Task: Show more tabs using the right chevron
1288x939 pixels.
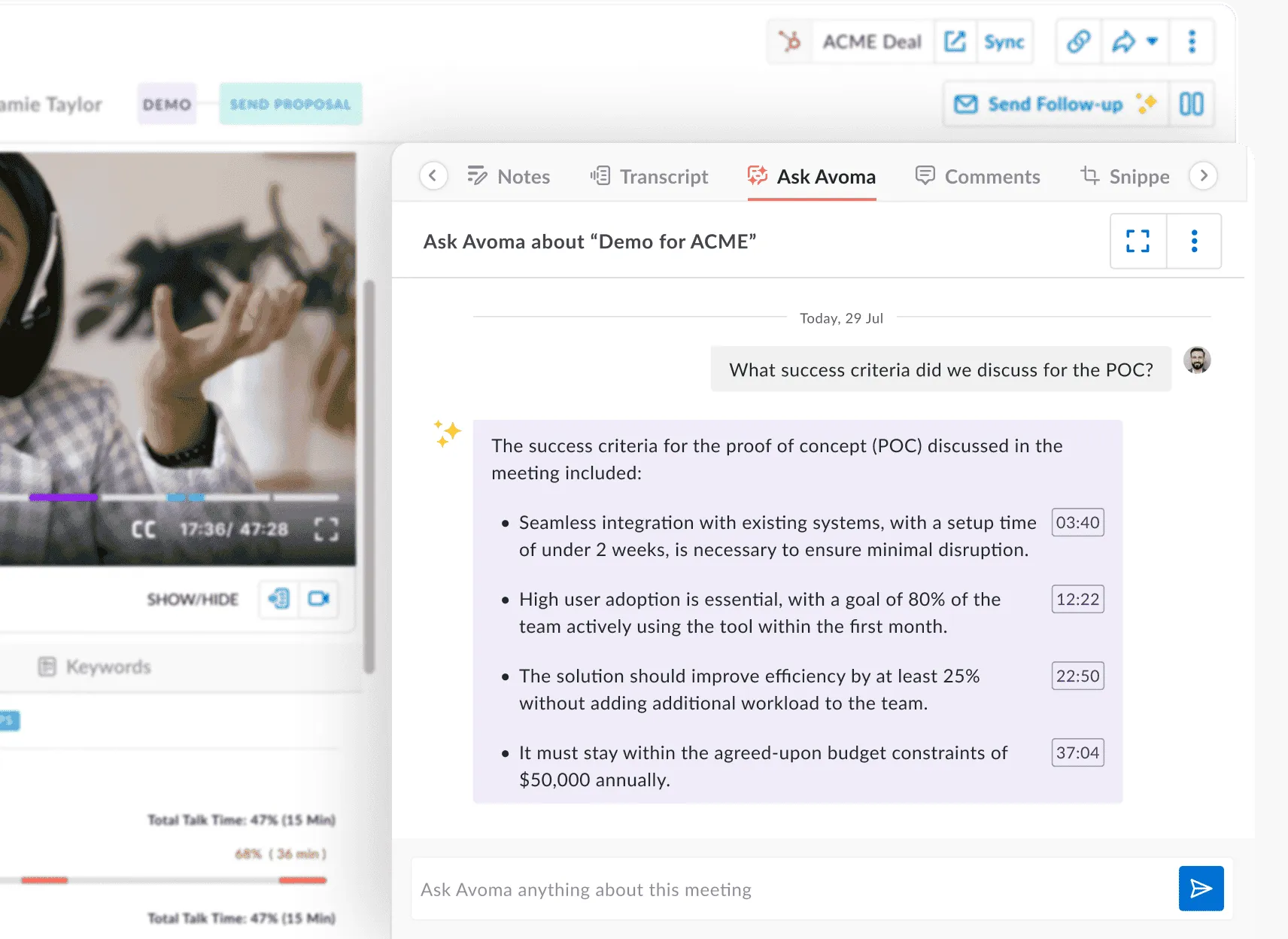Action: [1204, 176]
